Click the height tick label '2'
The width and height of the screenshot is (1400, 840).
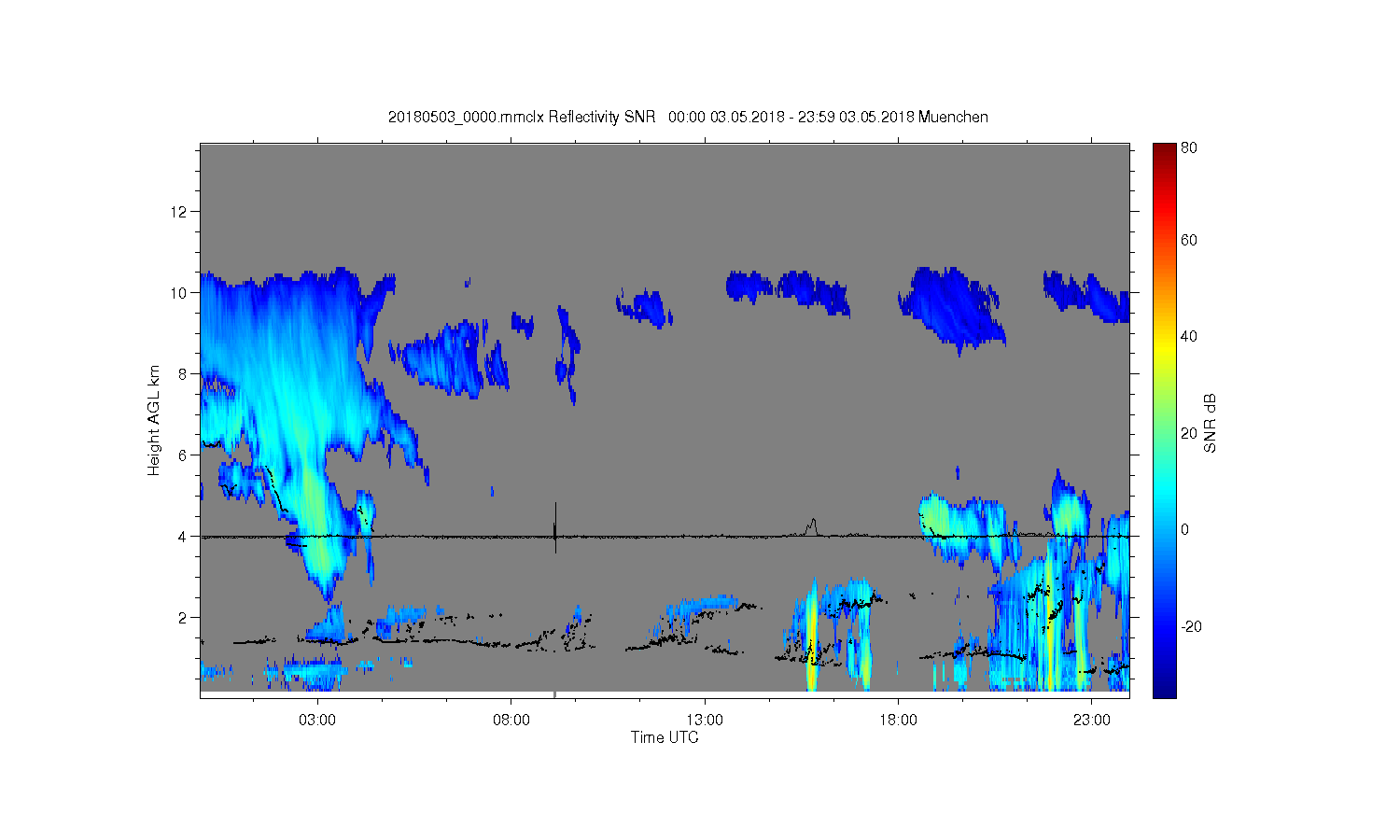[x=182, y=618]
